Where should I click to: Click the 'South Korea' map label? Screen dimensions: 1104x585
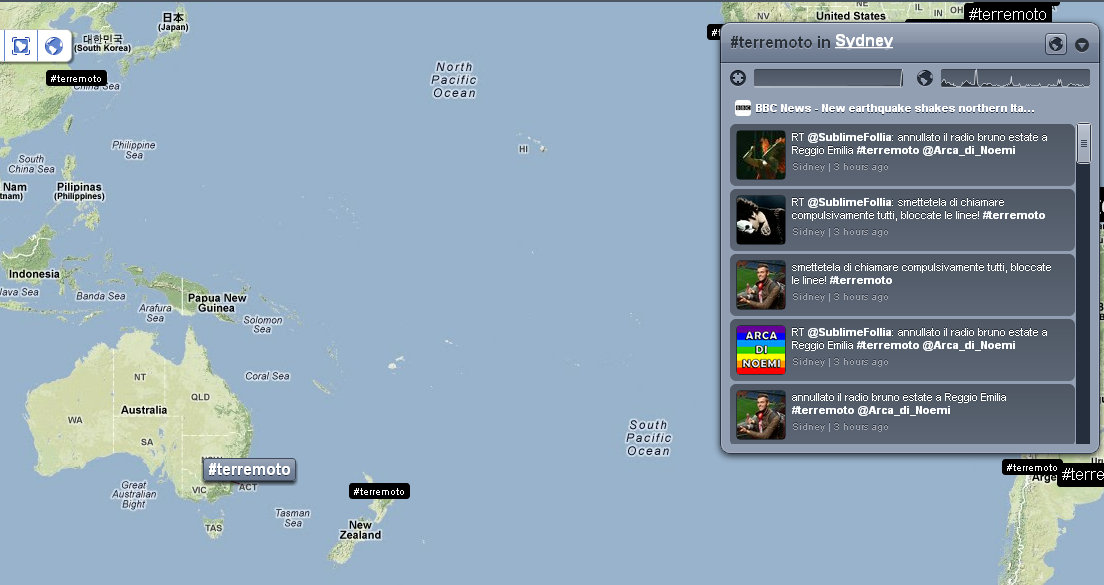[103, 43]
